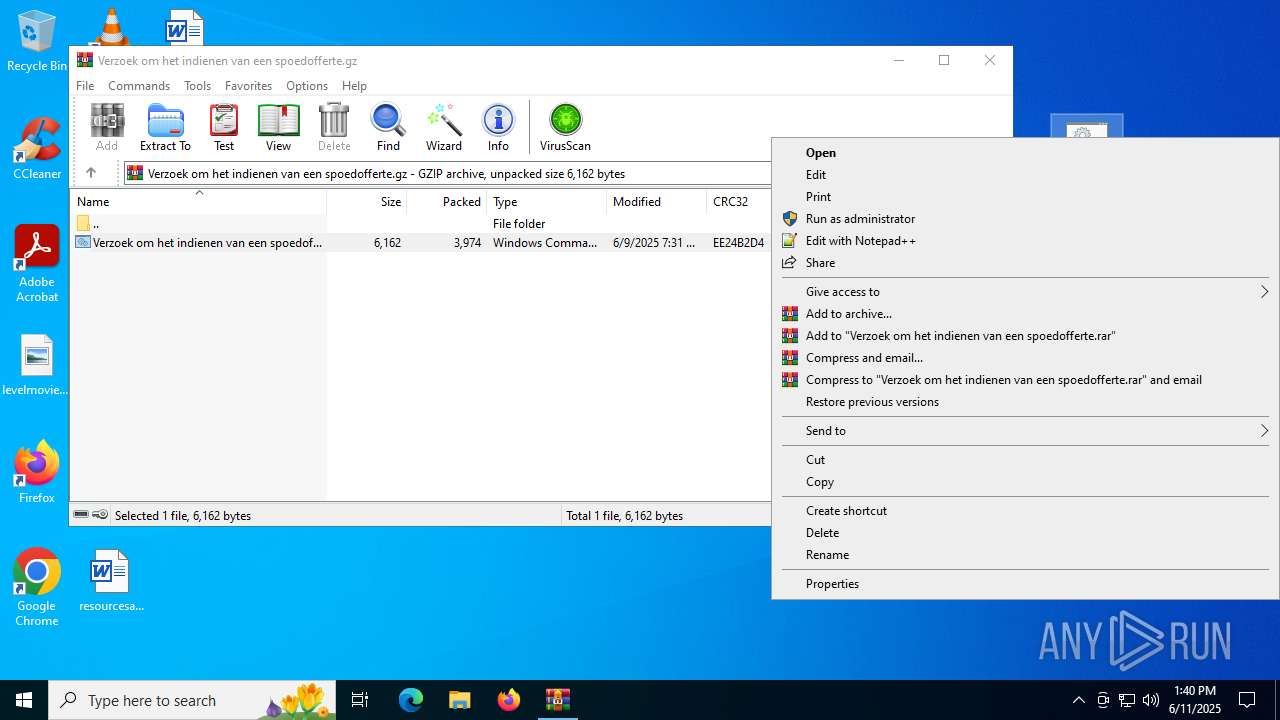Select Run as administrator
The width and height of the screenshot is (1280, 720).
click(x=1025, y=219)
